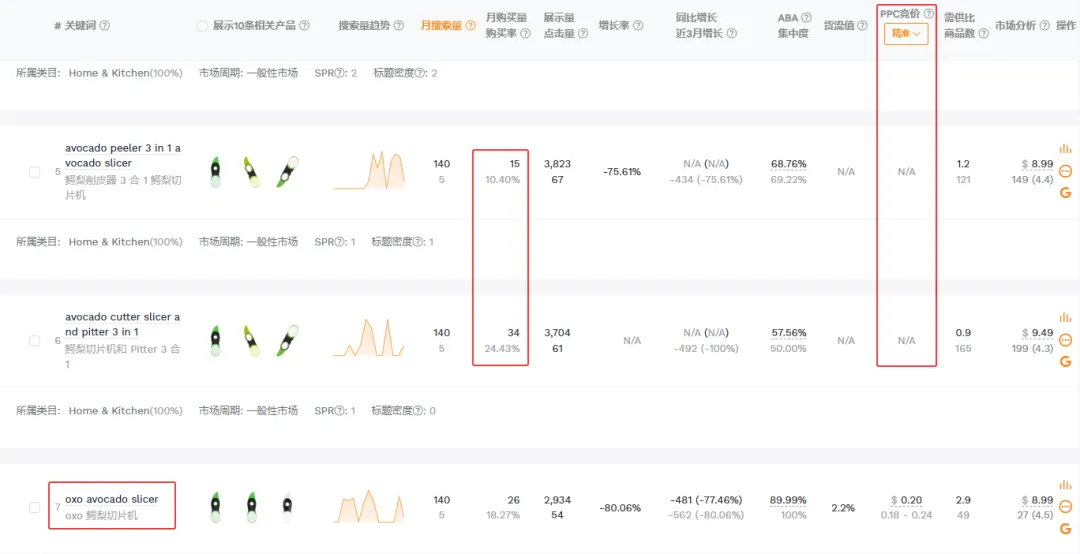The image size is (1080, 554).
Task: Click help icon beside 近3月增长 header
Action: (731, 33)
